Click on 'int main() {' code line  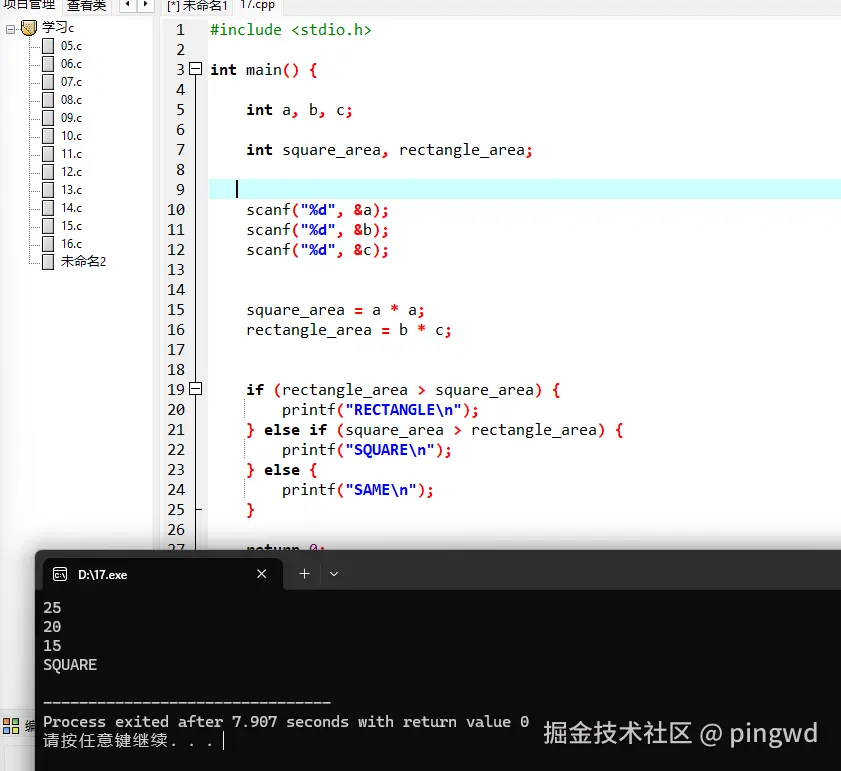[x=264, y=70]
